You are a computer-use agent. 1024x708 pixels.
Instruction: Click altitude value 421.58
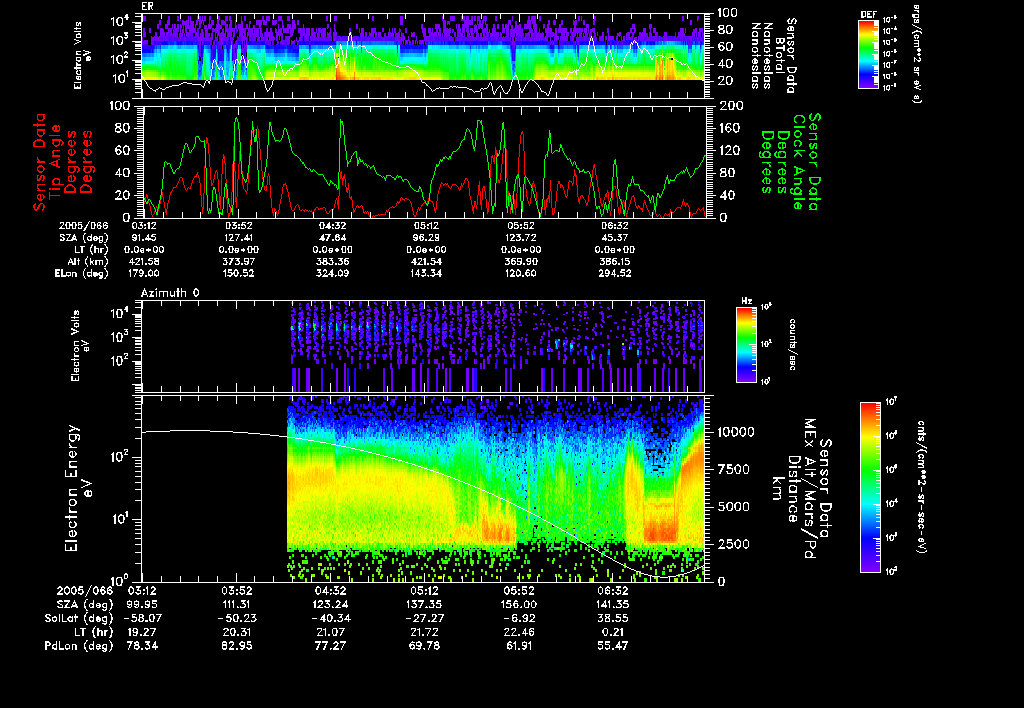coord(144,262)
